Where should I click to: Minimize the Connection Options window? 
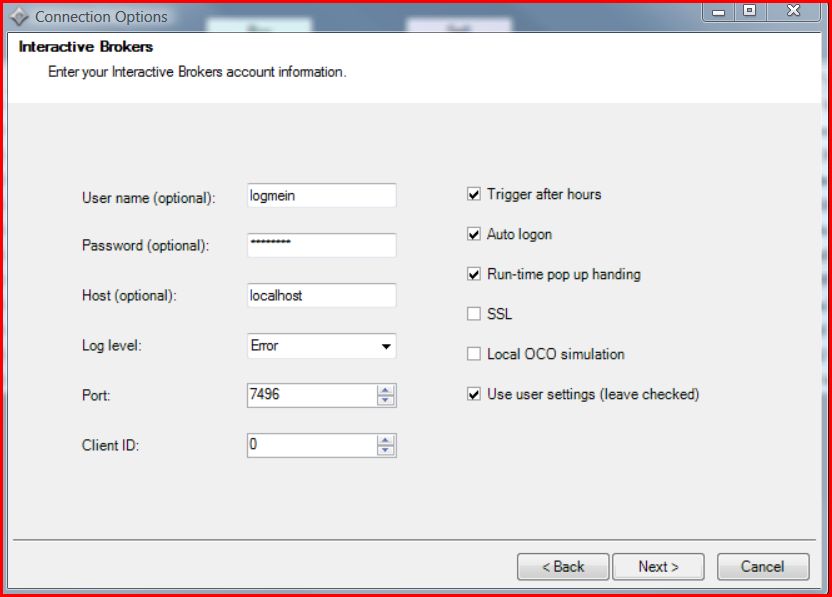pos(718,11)
